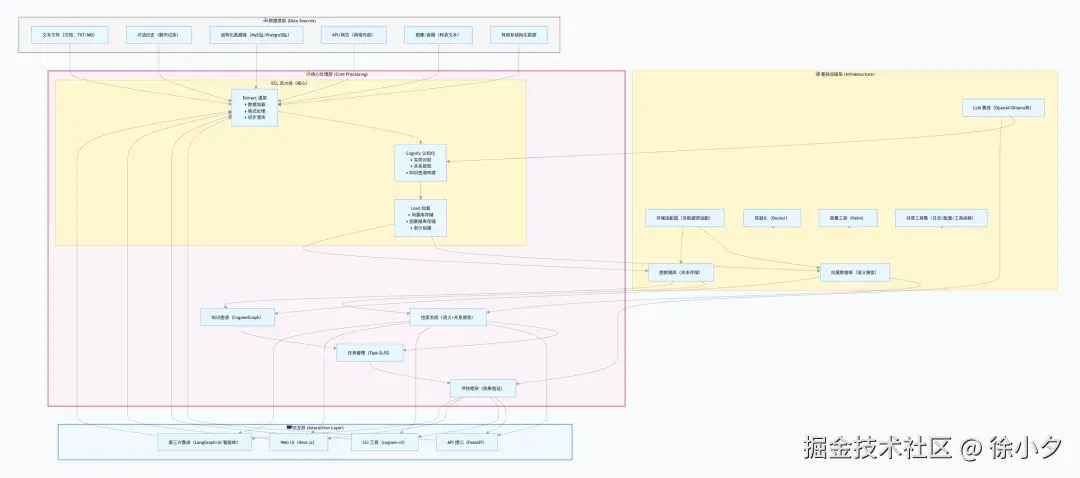Click the Web UI (Next.js) node
1080x478 pixels.
[x=298, y=442]
